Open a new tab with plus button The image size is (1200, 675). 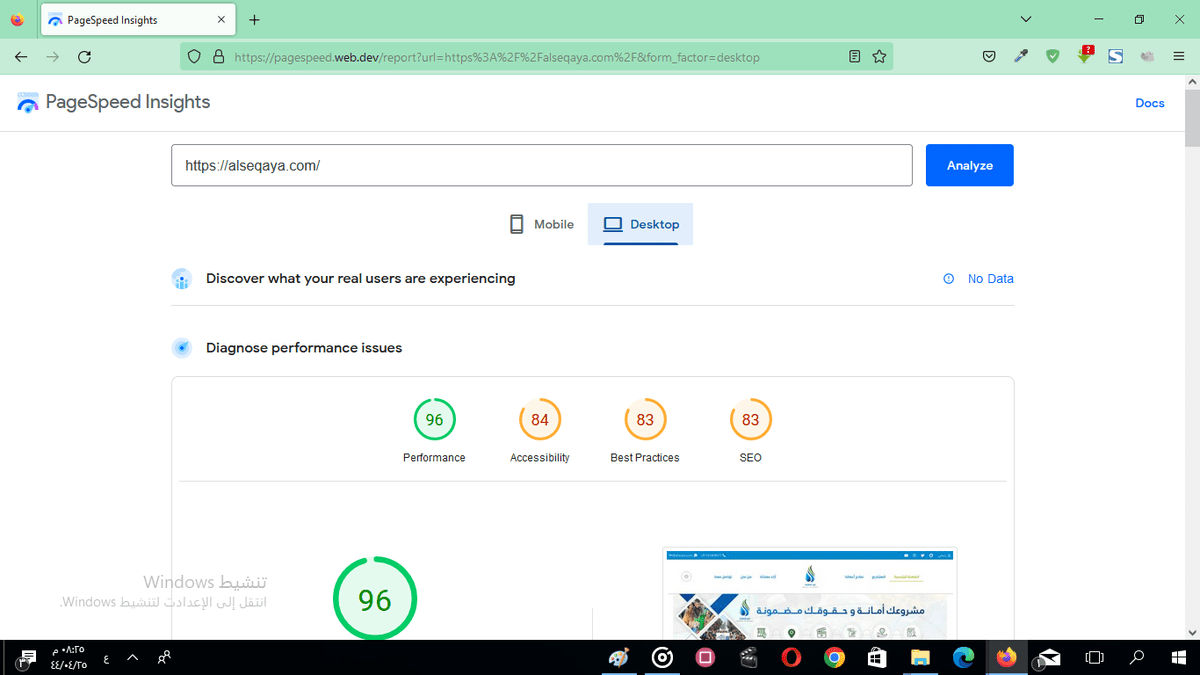coord(254,20)
